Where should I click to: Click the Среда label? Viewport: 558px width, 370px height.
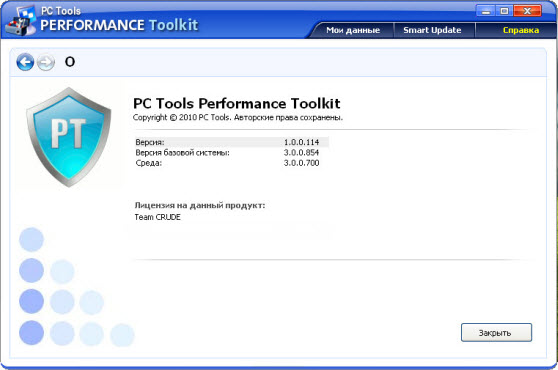pyautogui.click(x=149, y=163)
